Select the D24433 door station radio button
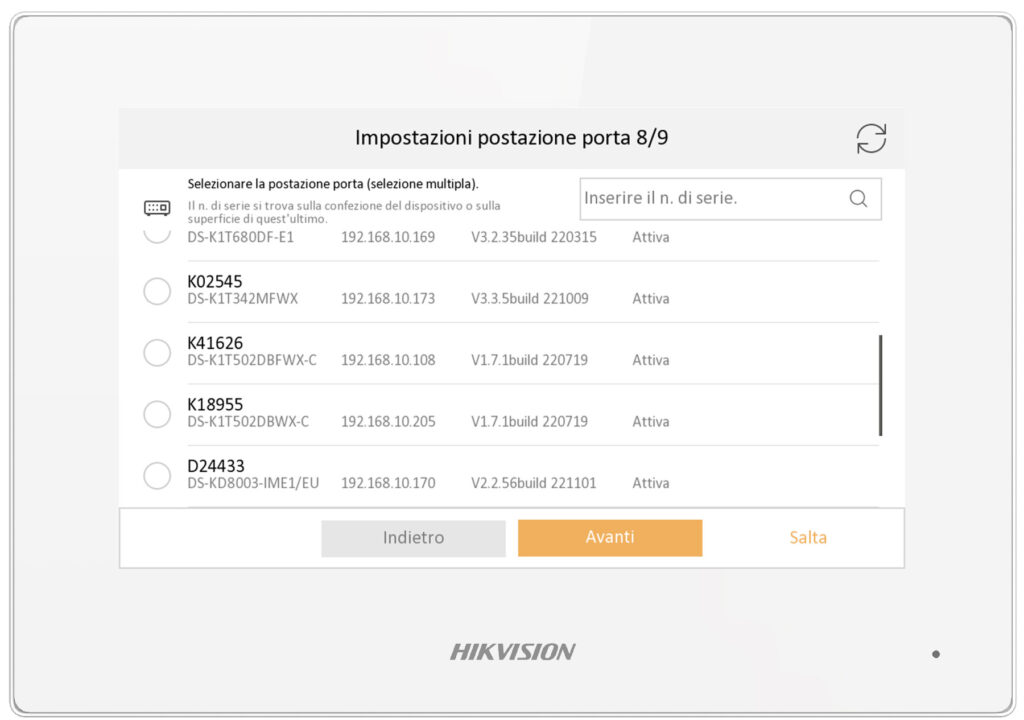 click(157, 476)
